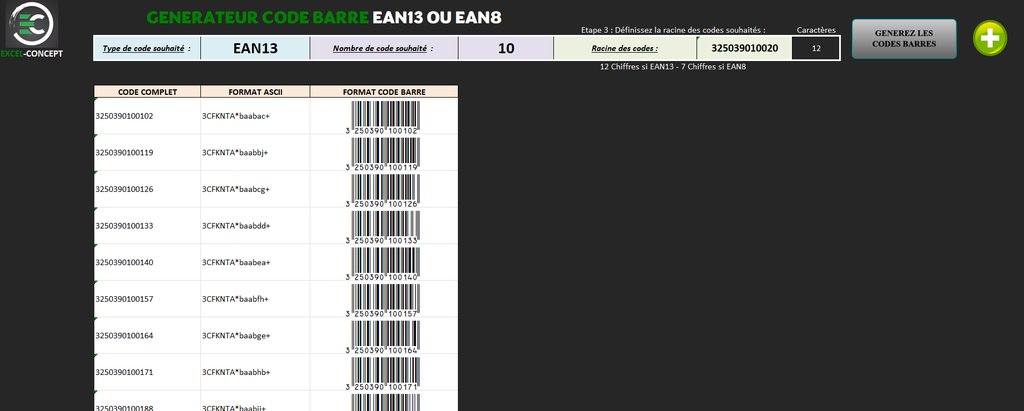Click the green plus icon

(990, 39)
